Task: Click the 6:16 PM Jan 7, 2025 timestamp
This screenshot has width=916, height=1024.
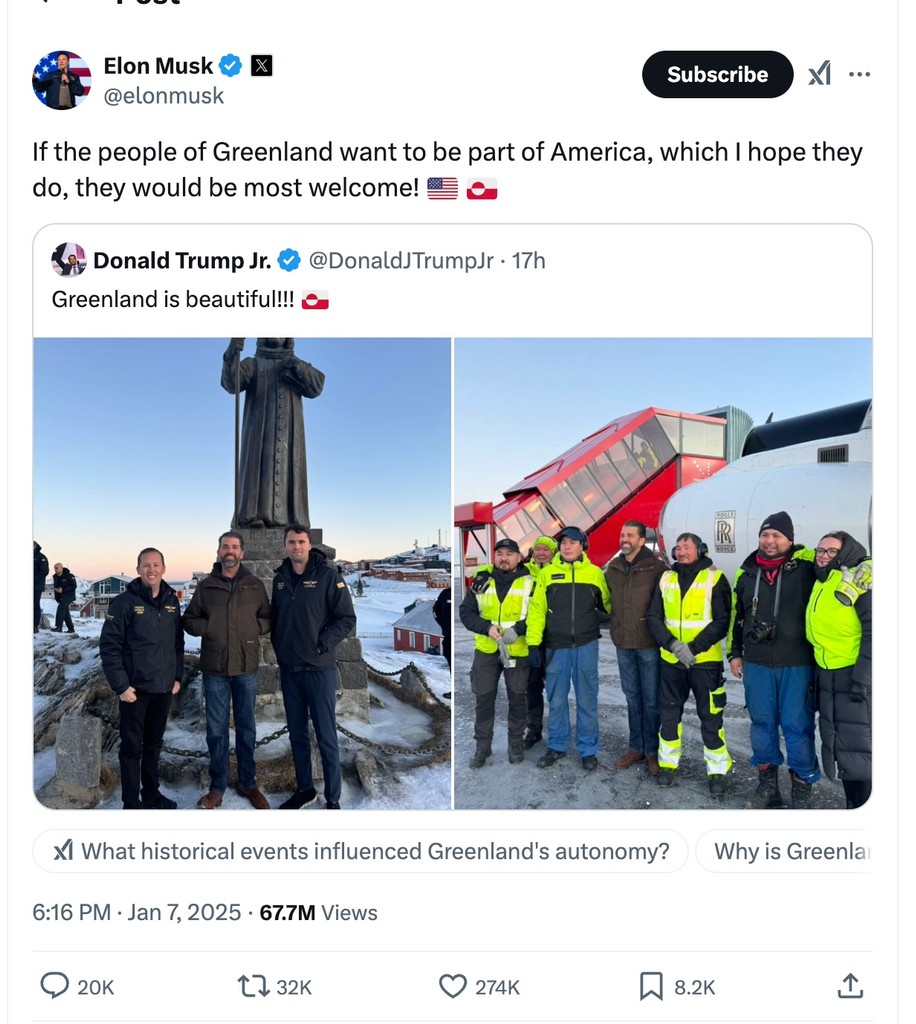Action: pos(136,912)
